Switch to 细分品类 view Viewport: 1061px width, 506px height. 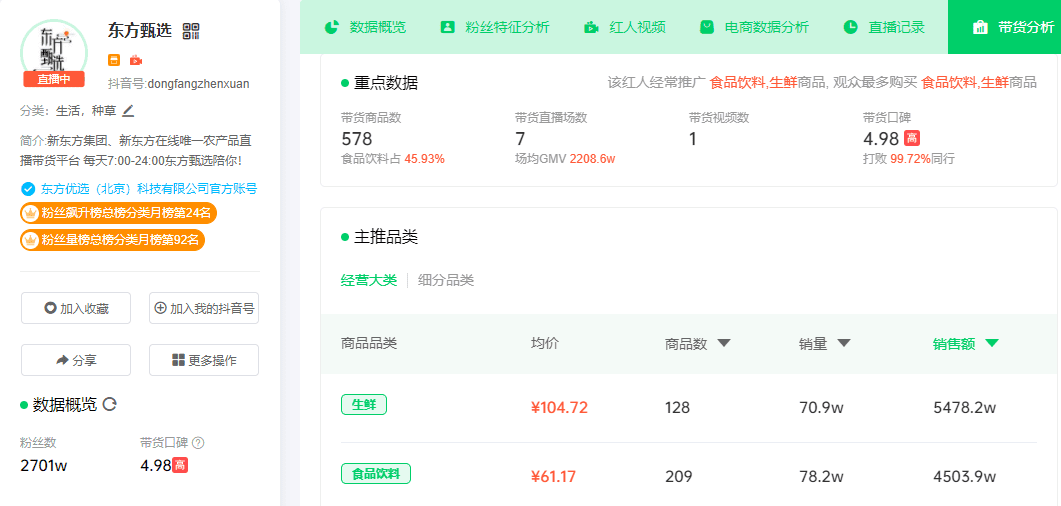point(446,280)
